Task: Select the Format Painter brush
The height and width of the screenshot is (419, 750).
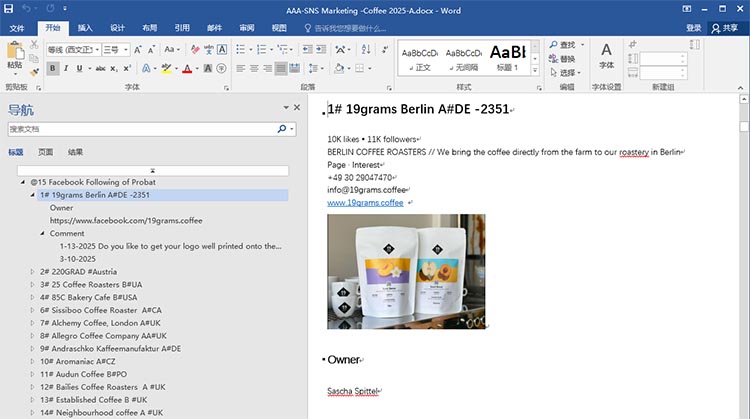Action: click(34, 72)
